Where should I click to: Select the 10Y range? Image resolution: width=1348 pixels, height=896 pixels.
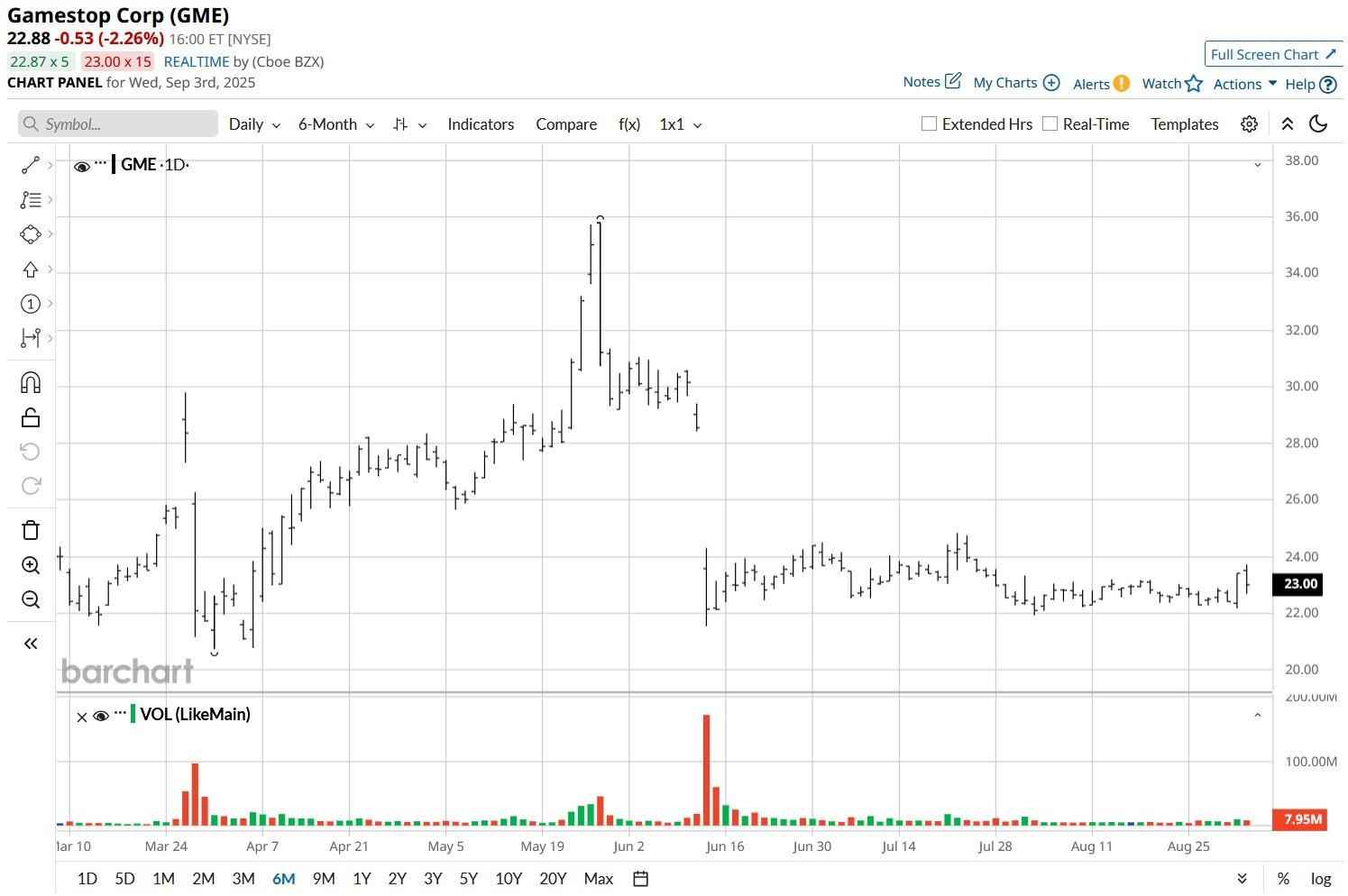pyautogui.click(x=509, y=879)
